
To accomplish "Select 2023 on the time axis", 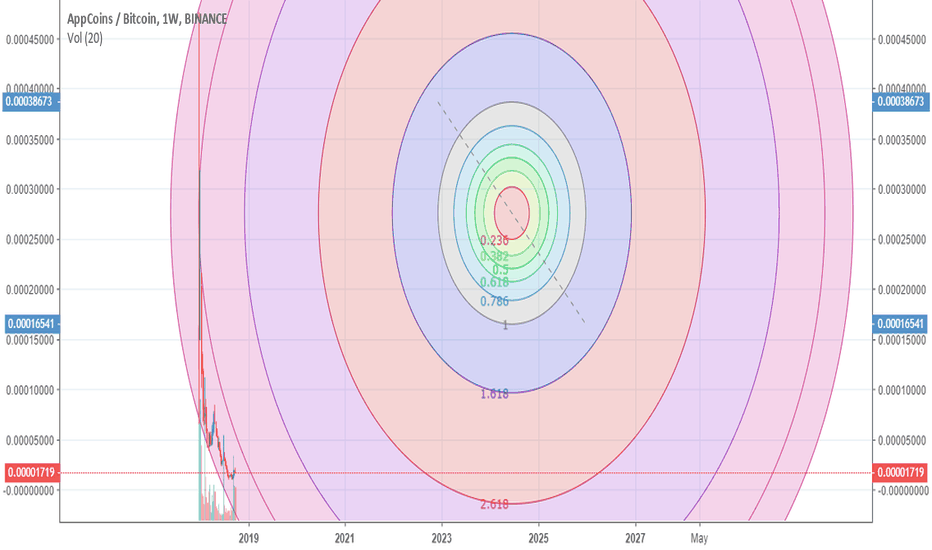I will [442, 538].
